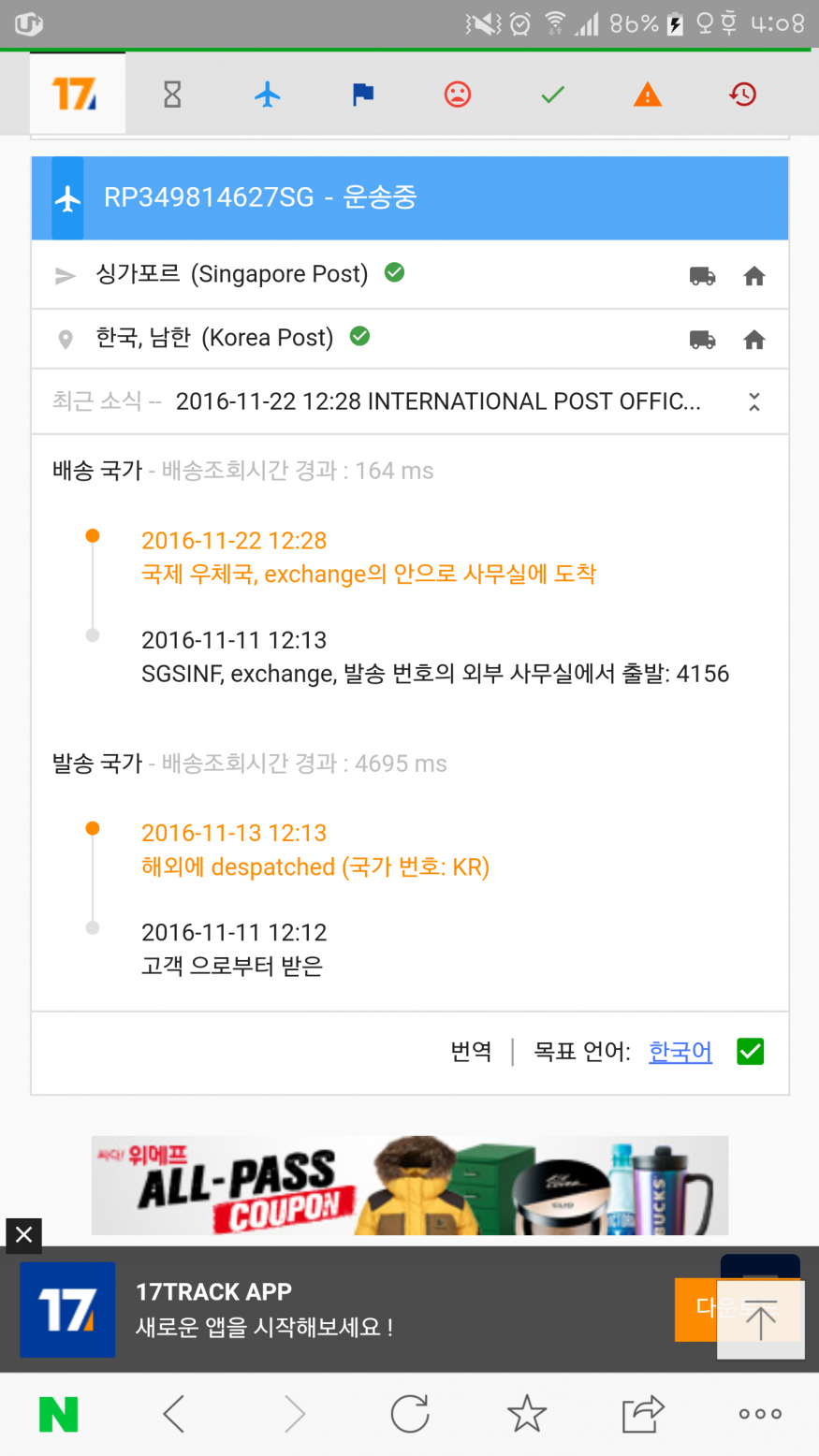The width and height of the screenshot is (819, 1456).
Task: Reload the page in browser toolbar
Action: click(x=410, y=1414)
